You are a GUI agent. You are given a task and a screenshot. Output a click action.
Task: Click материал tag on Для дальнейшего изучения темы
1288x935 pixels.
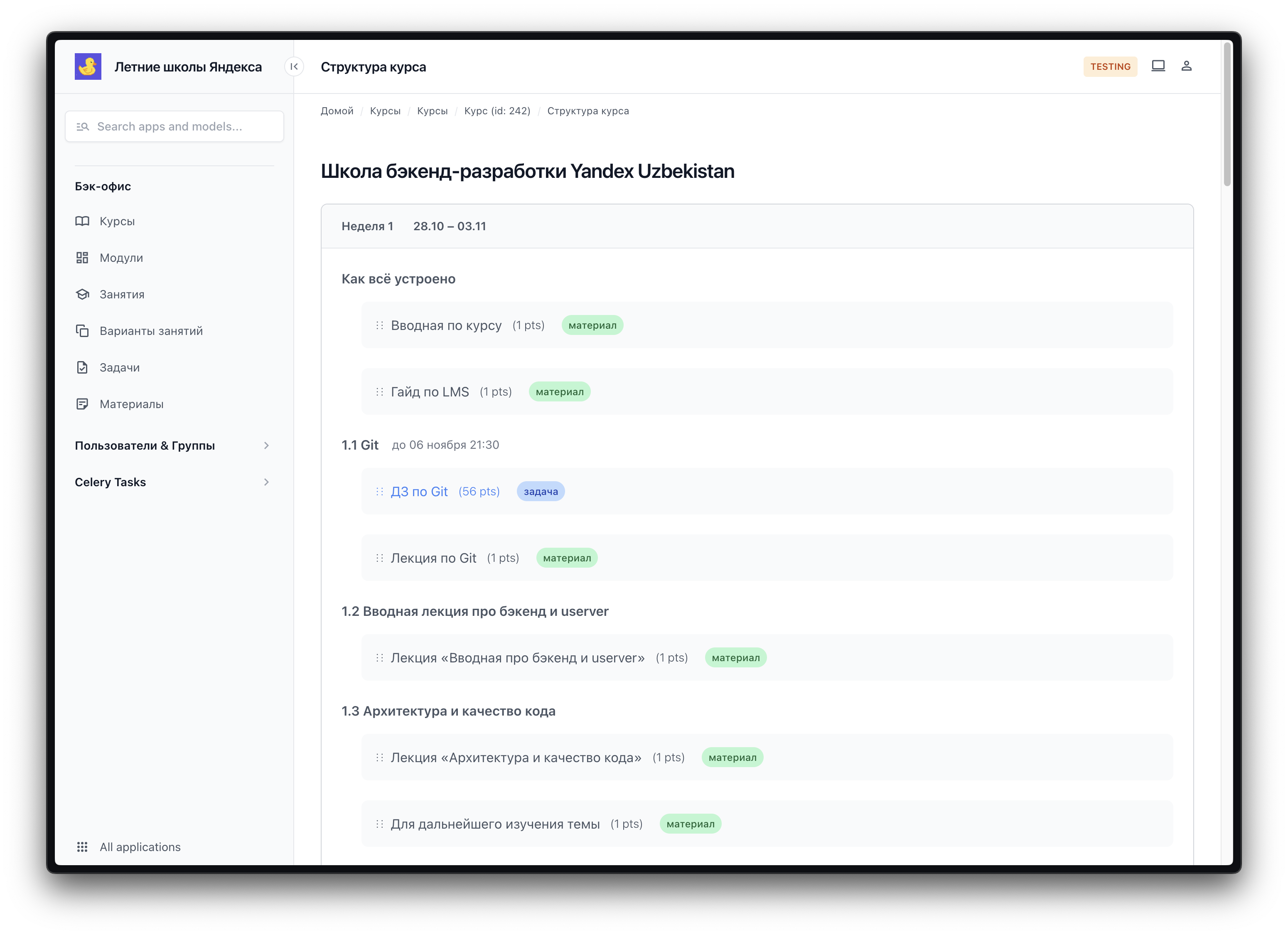pos(691,824)
